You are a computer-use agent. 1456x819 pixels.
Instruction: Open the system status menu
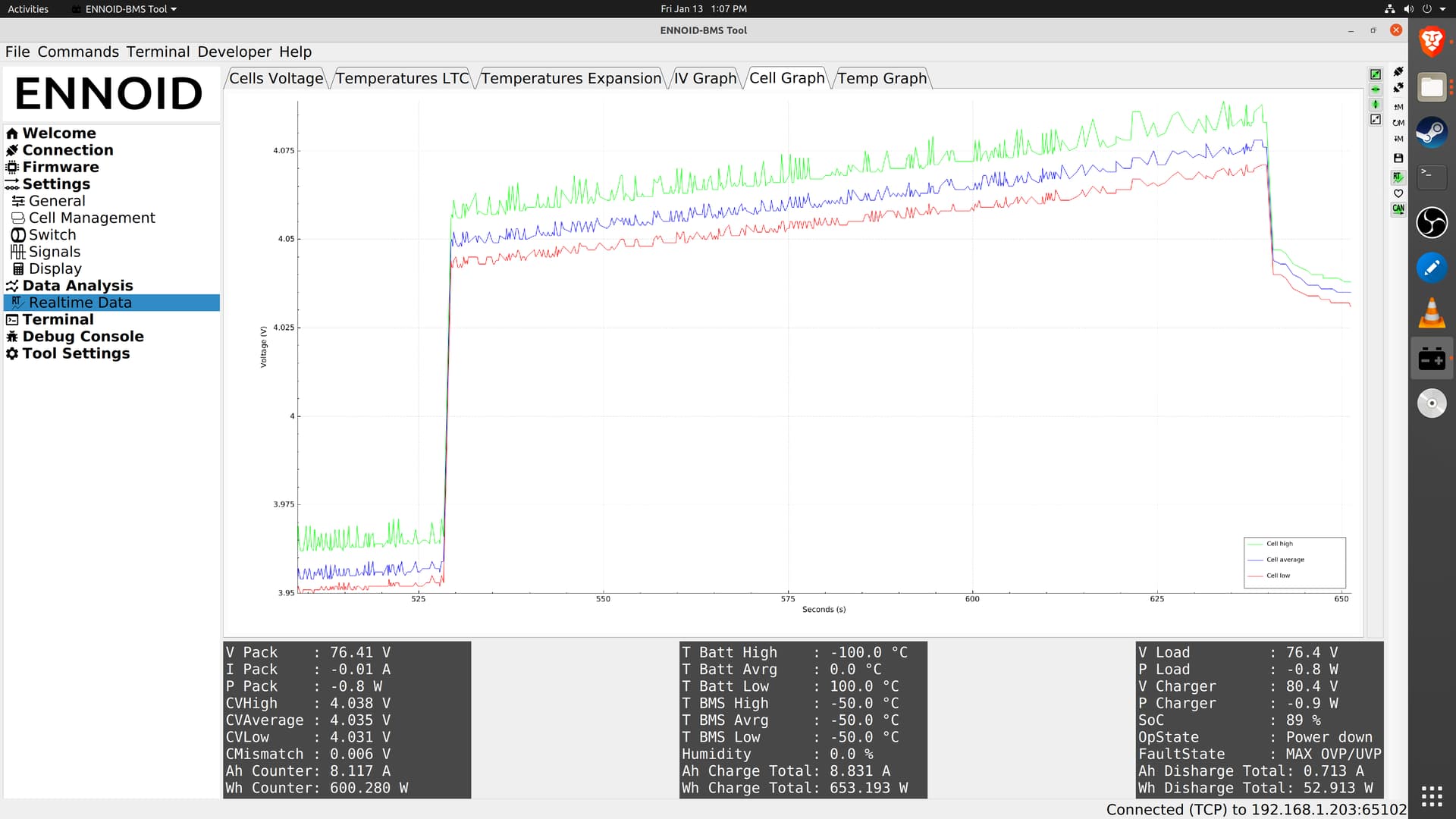[1415, 9]
